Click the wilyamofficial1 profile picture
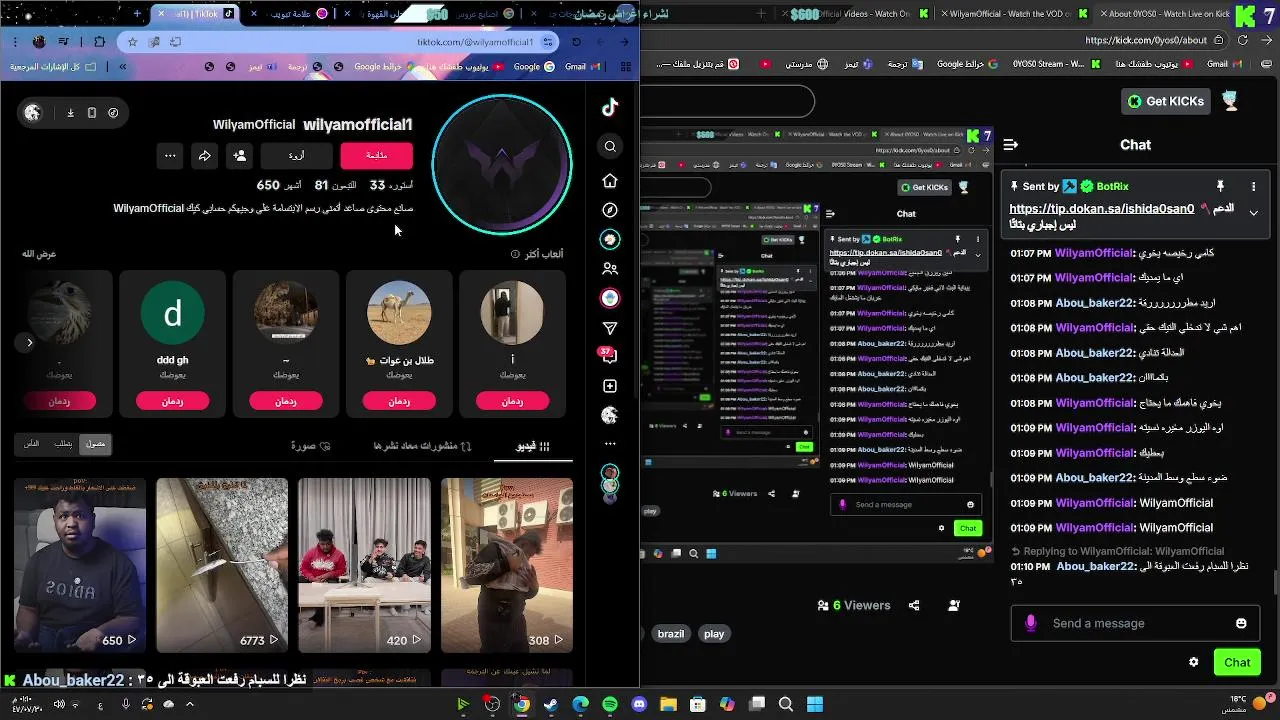The height and width of the screenshot is (720, 1280). 502,164
